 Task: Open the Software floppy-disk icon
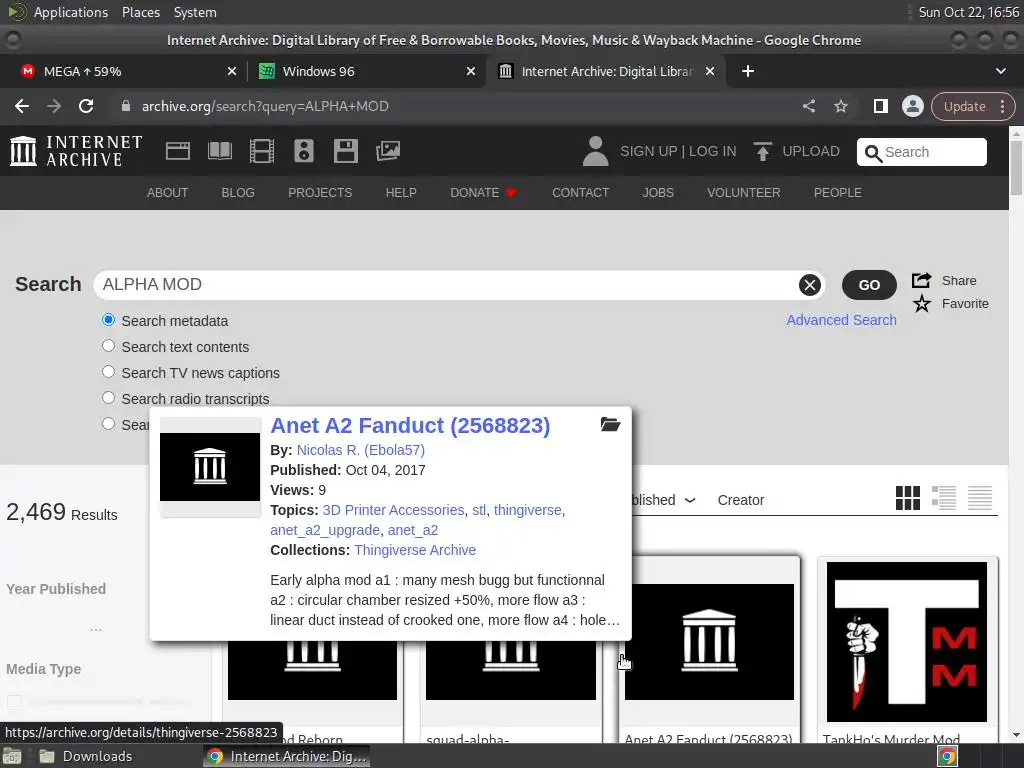345,152
